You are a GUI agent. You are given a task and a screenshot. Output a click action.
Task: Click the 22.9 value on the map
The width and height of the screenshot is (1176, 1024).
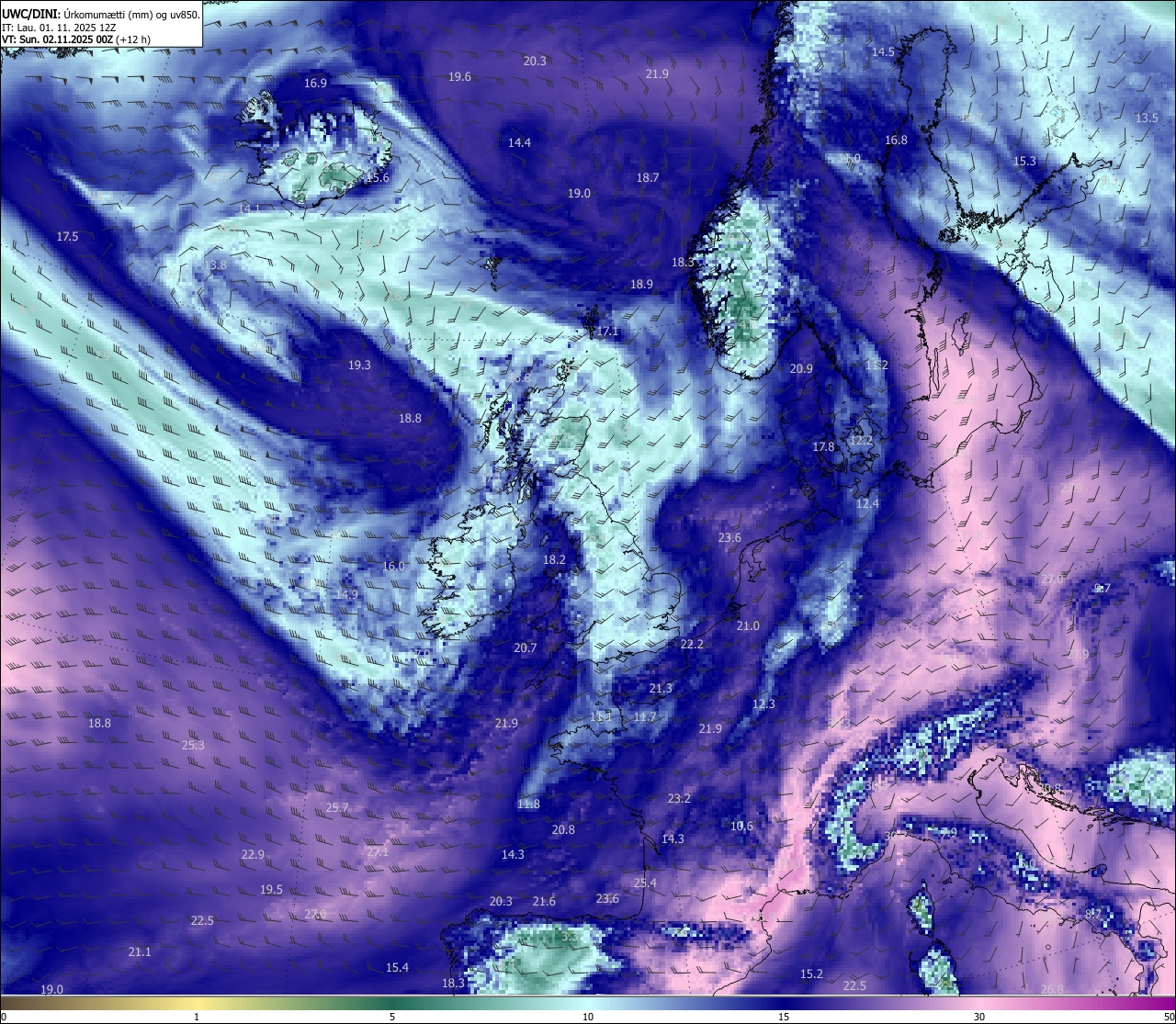(253, 854)
